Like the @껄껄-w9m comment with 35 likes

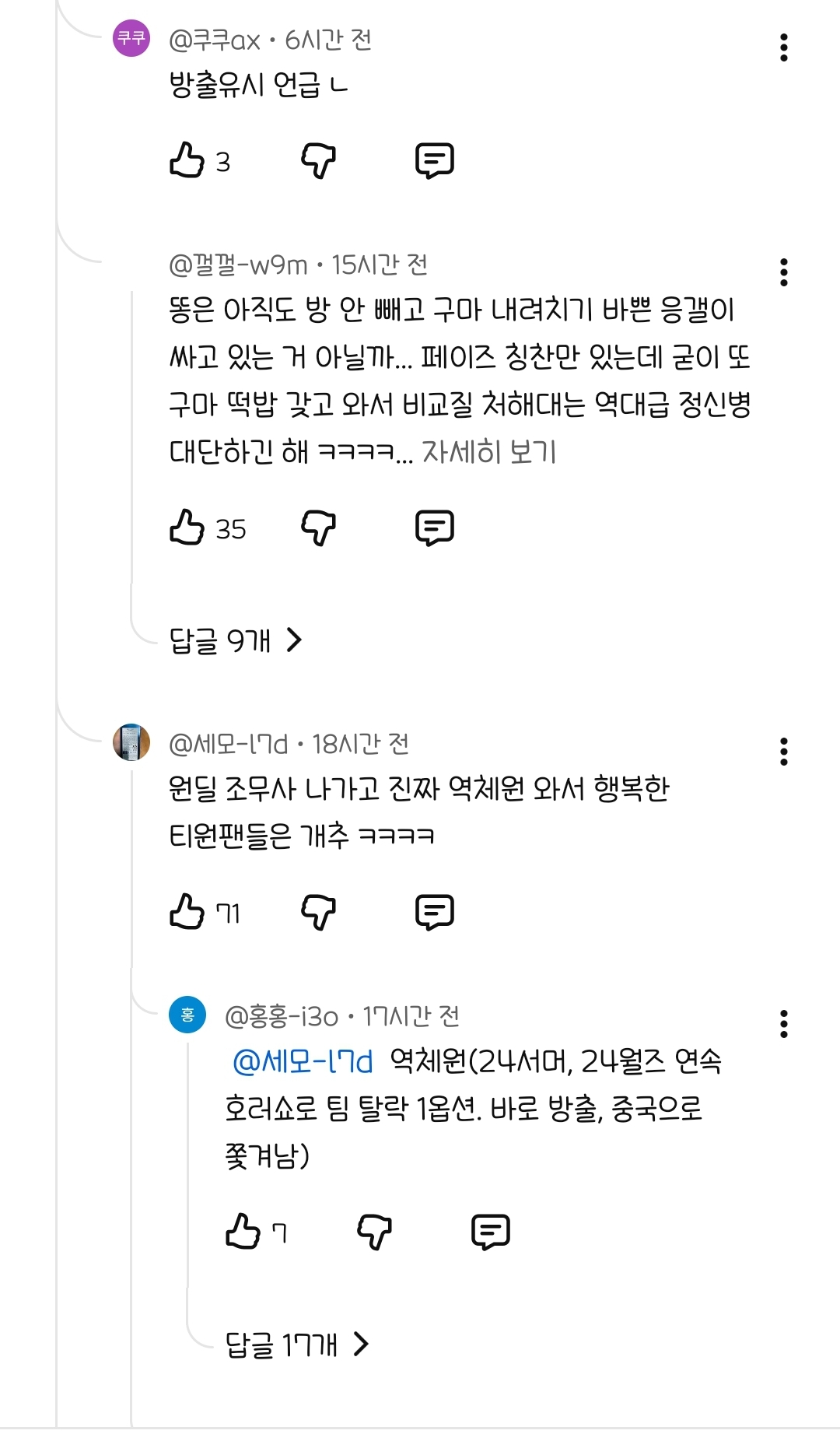(187, 528)
